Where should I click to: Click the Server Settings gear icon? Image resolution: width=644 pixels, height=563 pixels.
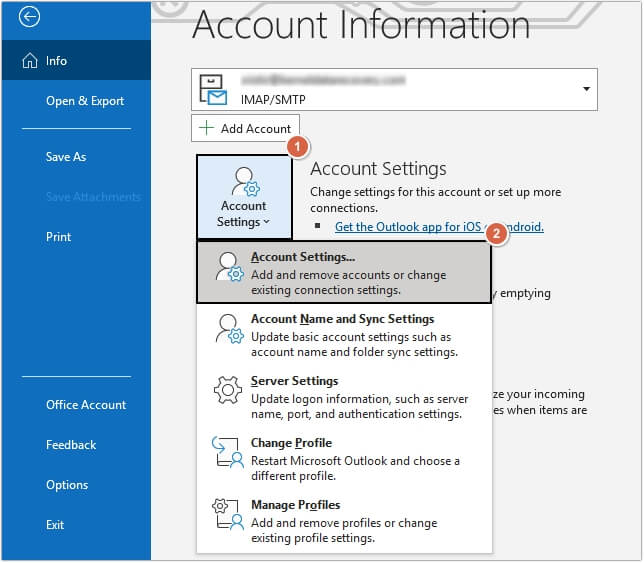pos(228,390)
